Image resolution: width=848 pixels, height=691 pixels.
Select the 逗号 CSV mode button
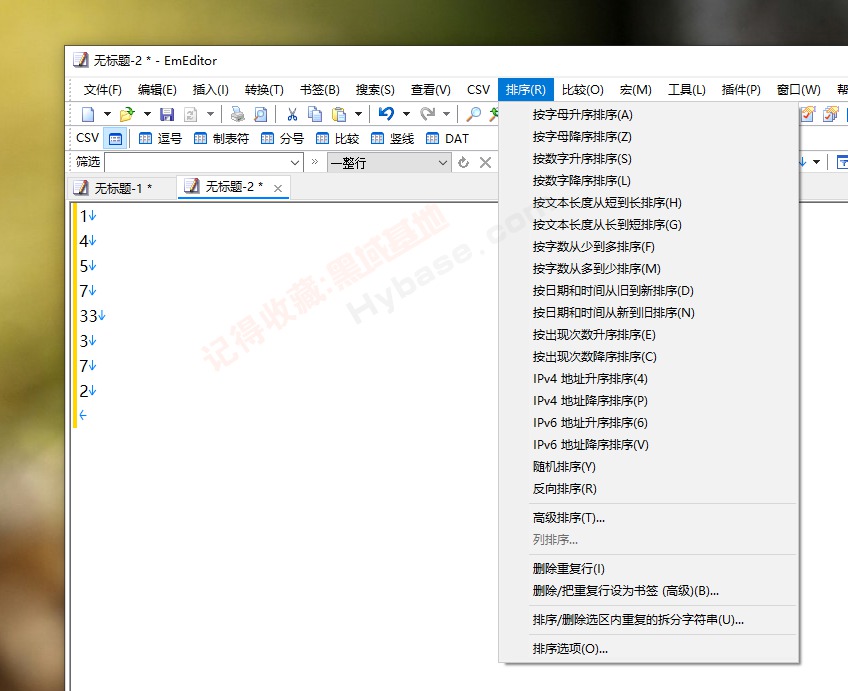click(x=160, y=138)
